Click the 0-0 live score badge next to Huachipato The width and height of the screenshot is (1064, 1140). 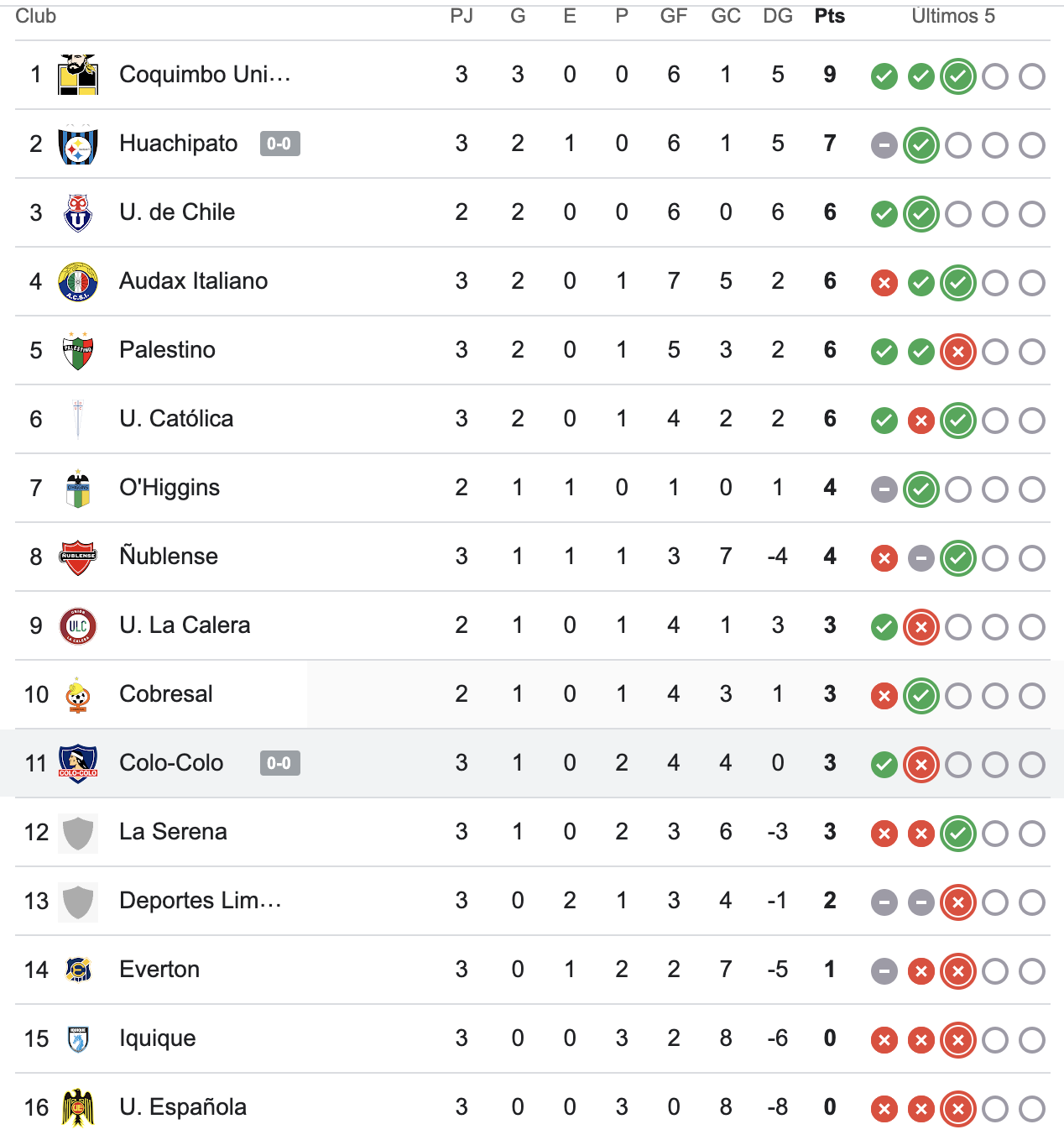tap(279, 144)
